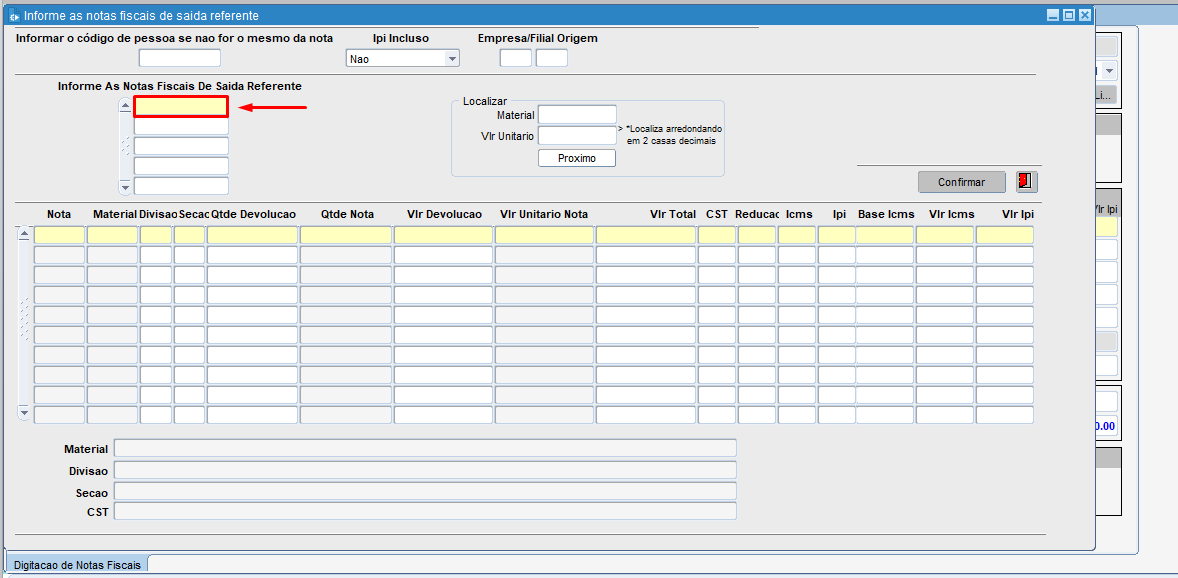This screenshot has width=1178, height=578.
Task: Click the 'Vlr Unitario Nota' column header
Action: [x=544, y=214]
